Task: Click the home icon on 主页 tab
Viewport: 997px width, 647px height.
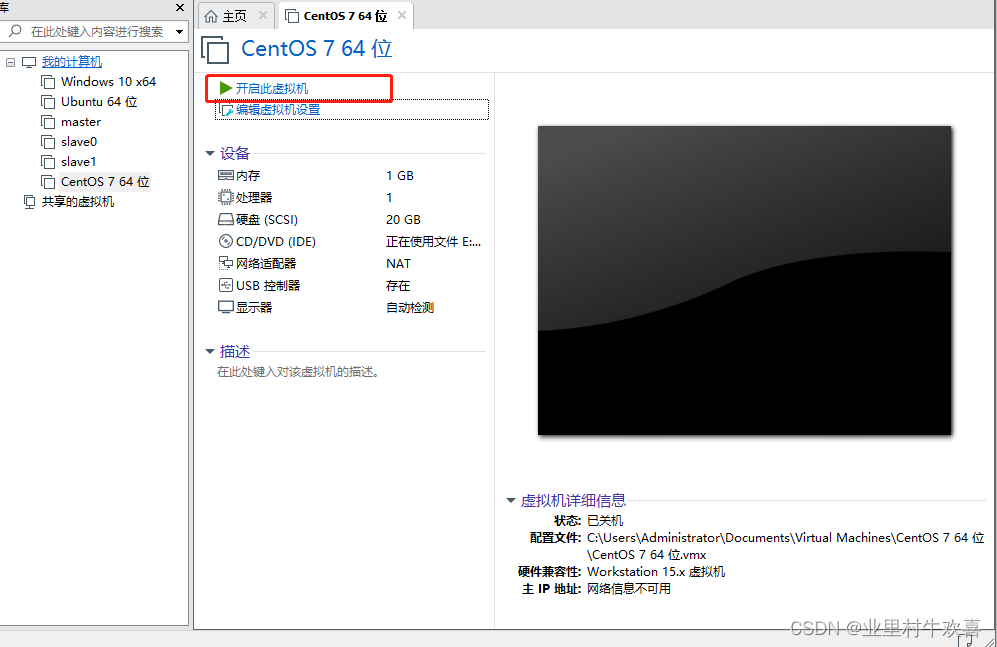Action: pyautogui.click(x=211, y=16)
